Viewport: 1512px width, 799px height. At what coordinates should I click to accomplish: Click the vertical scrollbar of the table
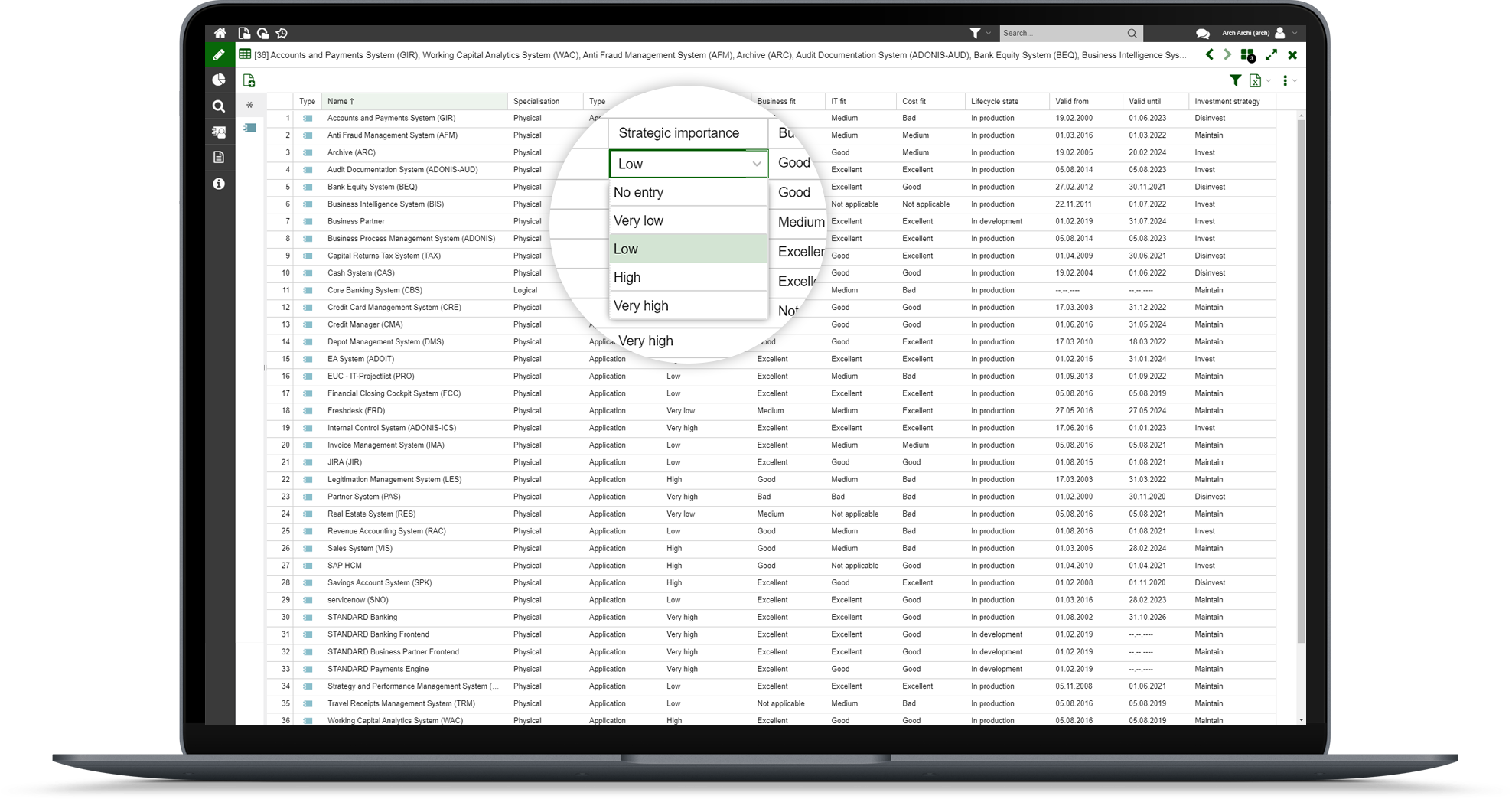tap(1301, 383)
